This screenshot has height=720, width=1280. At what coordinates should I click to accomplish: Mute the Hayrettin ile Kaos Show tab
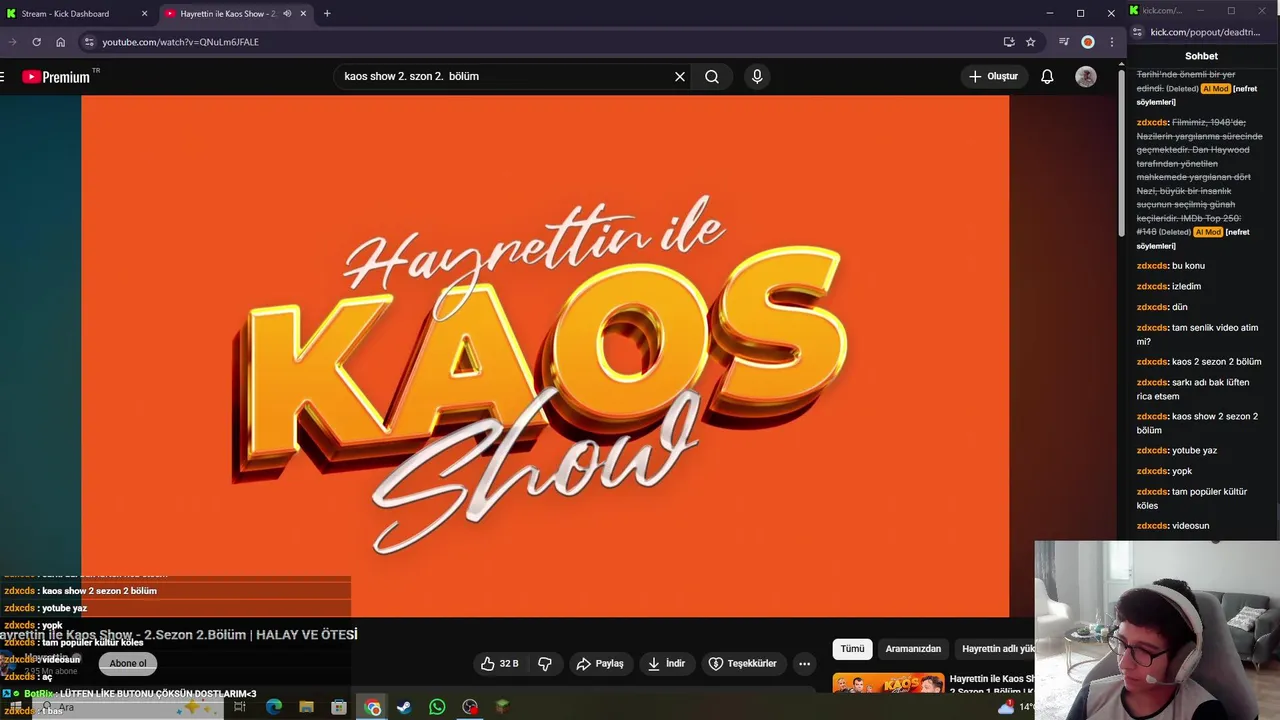[x=287, y=13]
